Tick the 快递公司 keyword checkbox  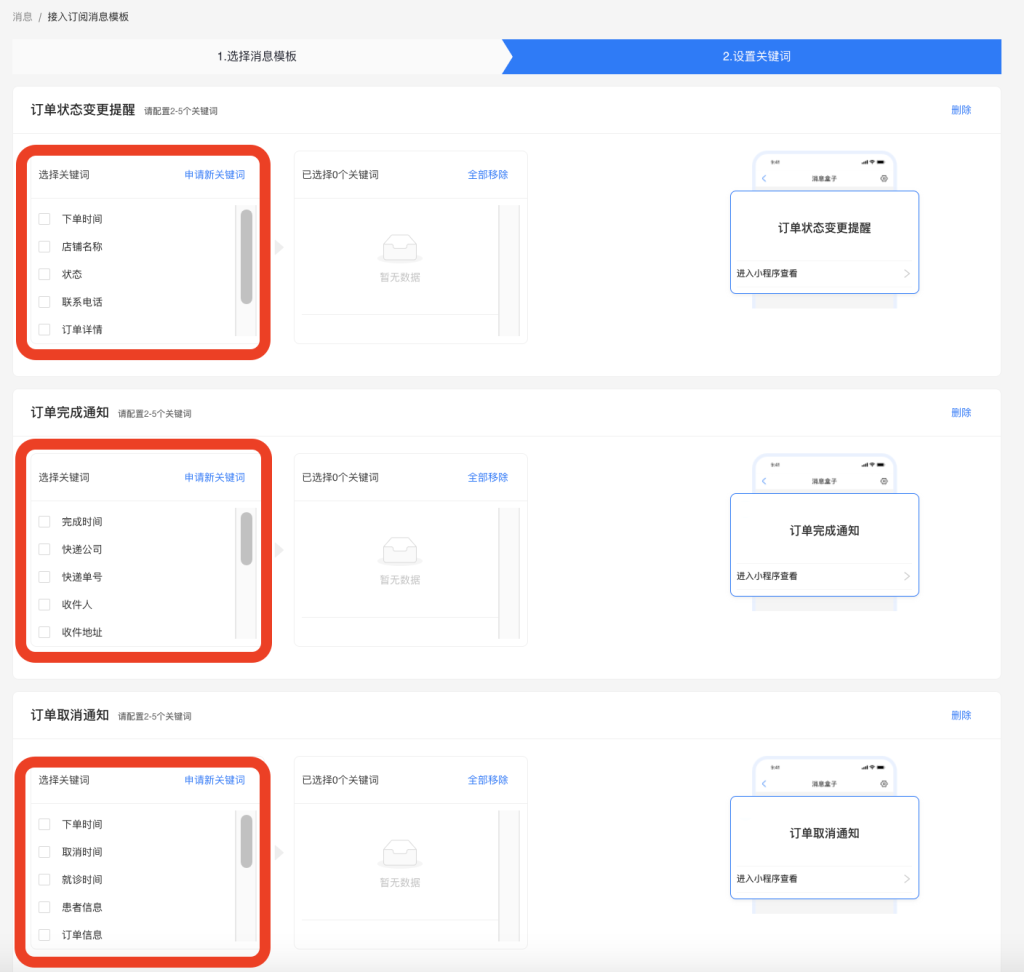pyautogui.click(x=44, y=549)
